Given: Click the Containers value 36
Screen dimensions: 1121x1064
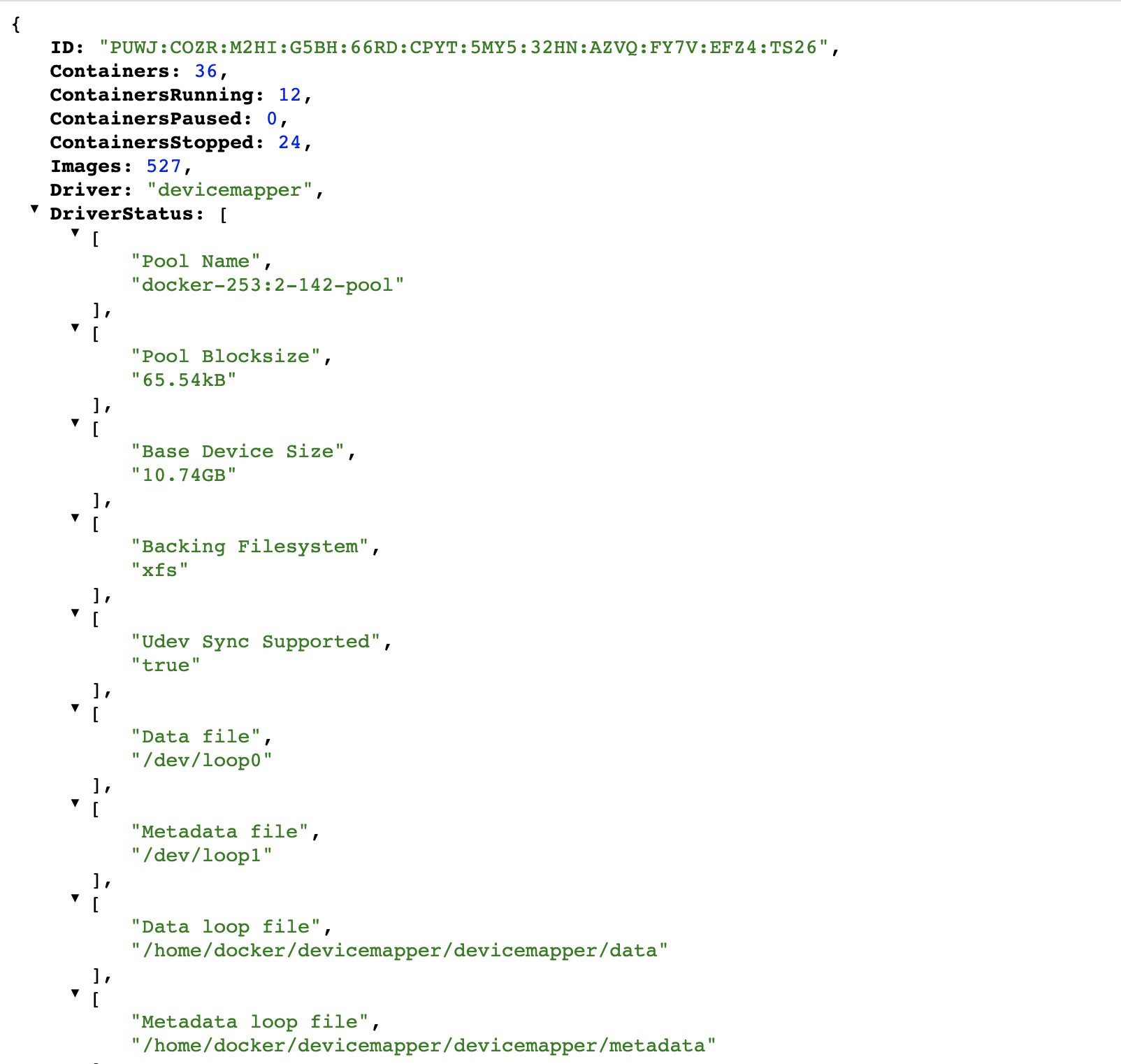Looking at the screenshot, I should pyautogui.click(x=206, y=71).
